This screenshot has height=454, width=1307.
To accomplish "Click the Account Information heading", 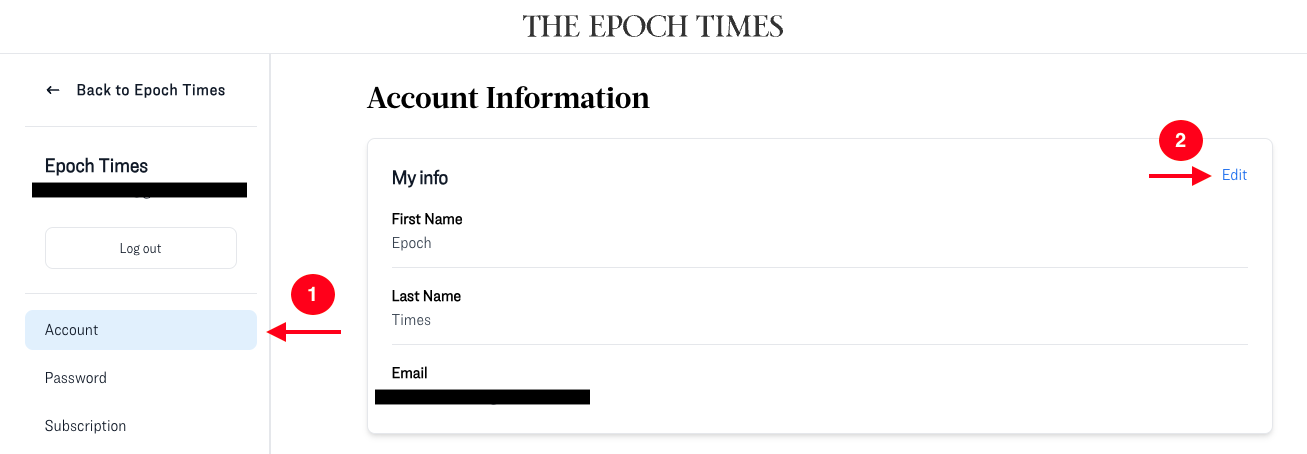I will 508,98.
